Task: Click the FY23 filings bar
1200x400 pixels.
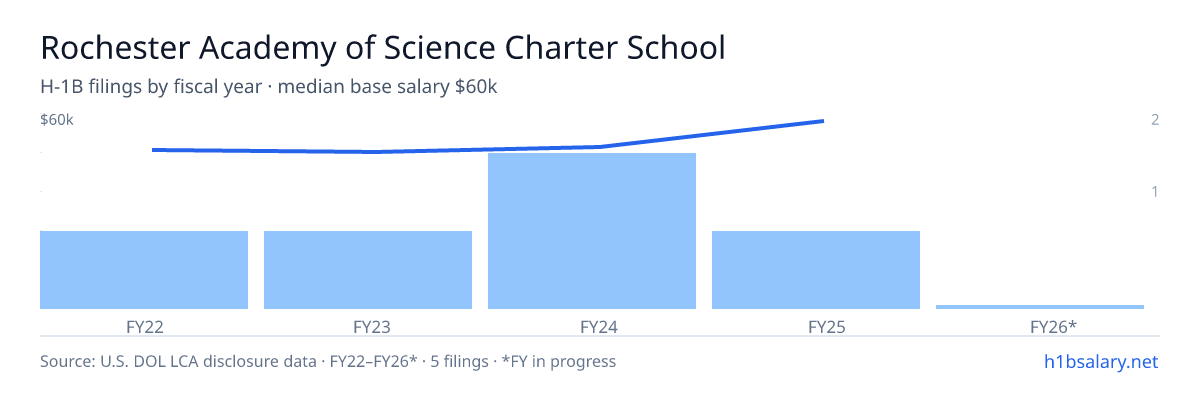Action: tap(368, 270)
